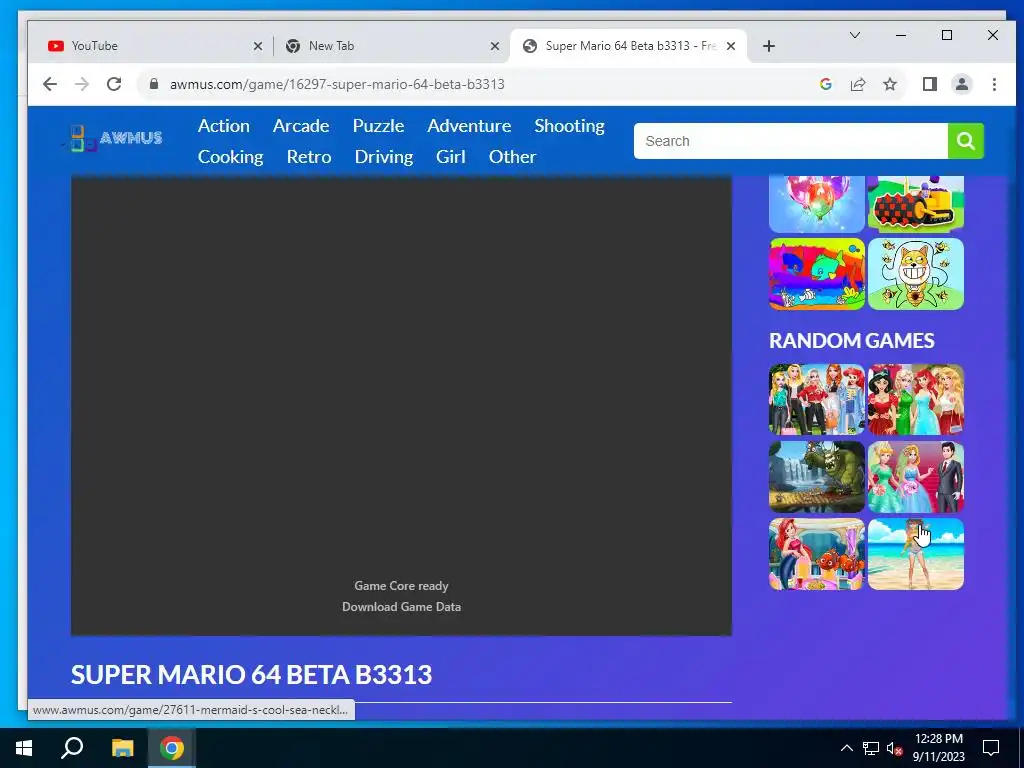Open the Arcade games category
Screen dimensions: 1024x768
[x=301, y=125]
